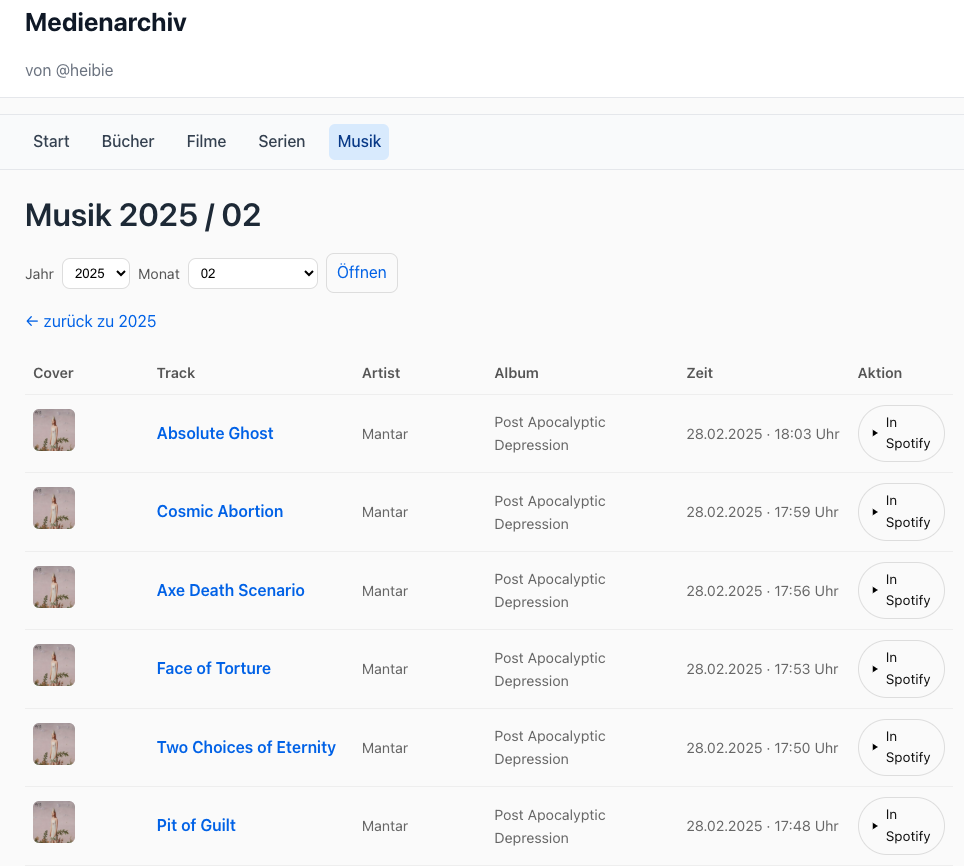Image resolution: width=964 pixels, height=866 pixels.
Task: Play Cosmic Abortion in Spotify
Action: [900, 512]
